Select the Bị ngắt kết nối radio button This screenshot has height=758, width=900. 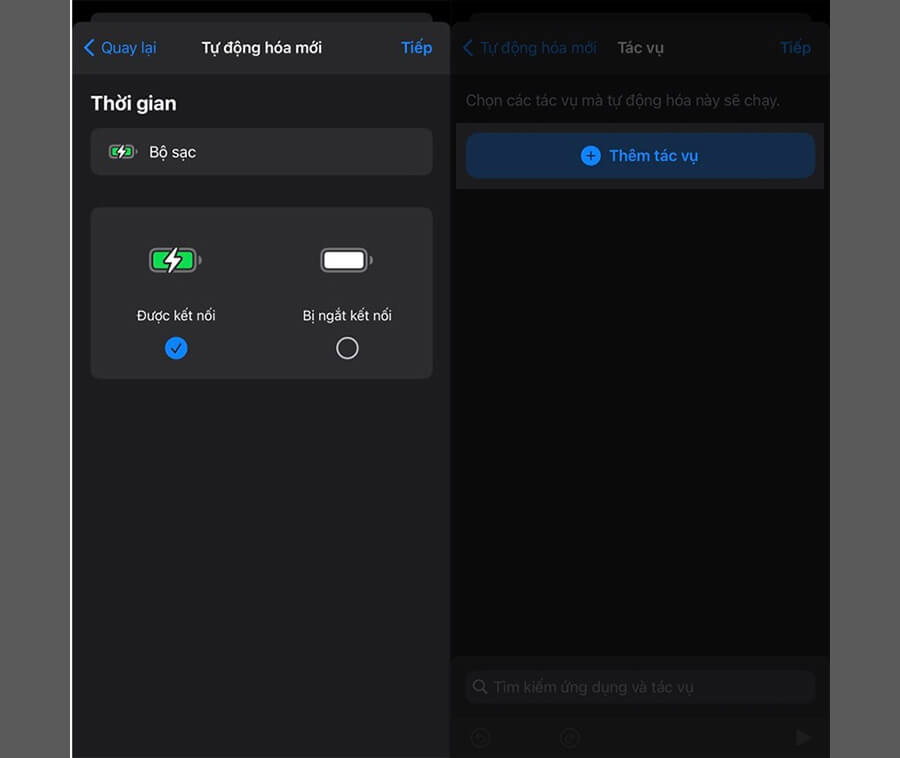pos(347,348)
